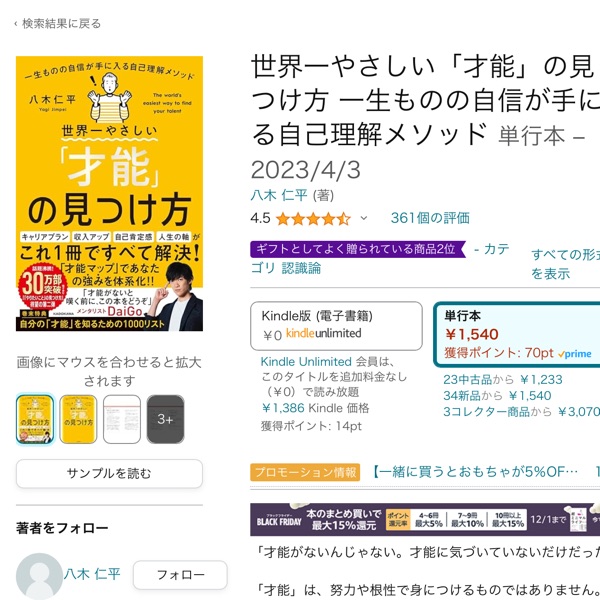Select the second yellow cover thumbnail
The height and width of the screenshot is (600, 600).
coord(78,419)
